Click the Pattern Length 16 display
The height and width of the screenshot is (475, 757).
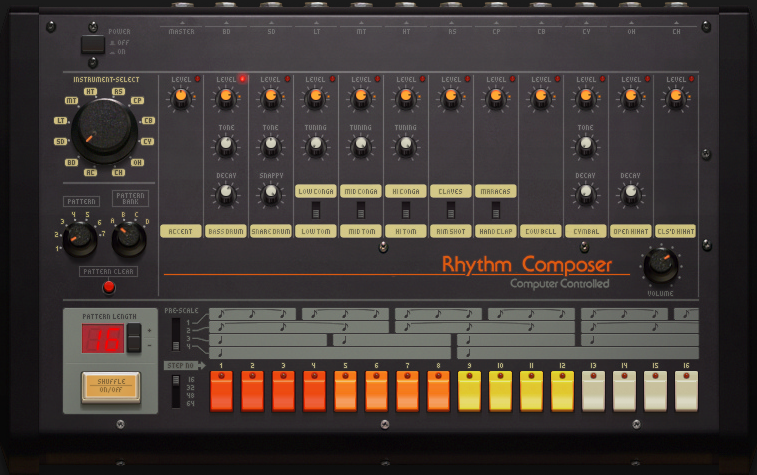(103, 338)
